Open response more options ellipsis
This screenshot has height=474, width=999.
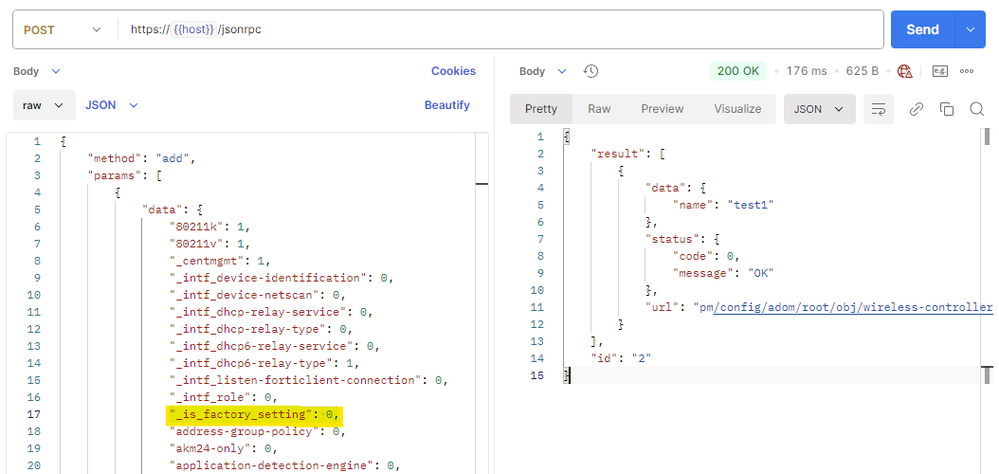click(x=967, y=71)
